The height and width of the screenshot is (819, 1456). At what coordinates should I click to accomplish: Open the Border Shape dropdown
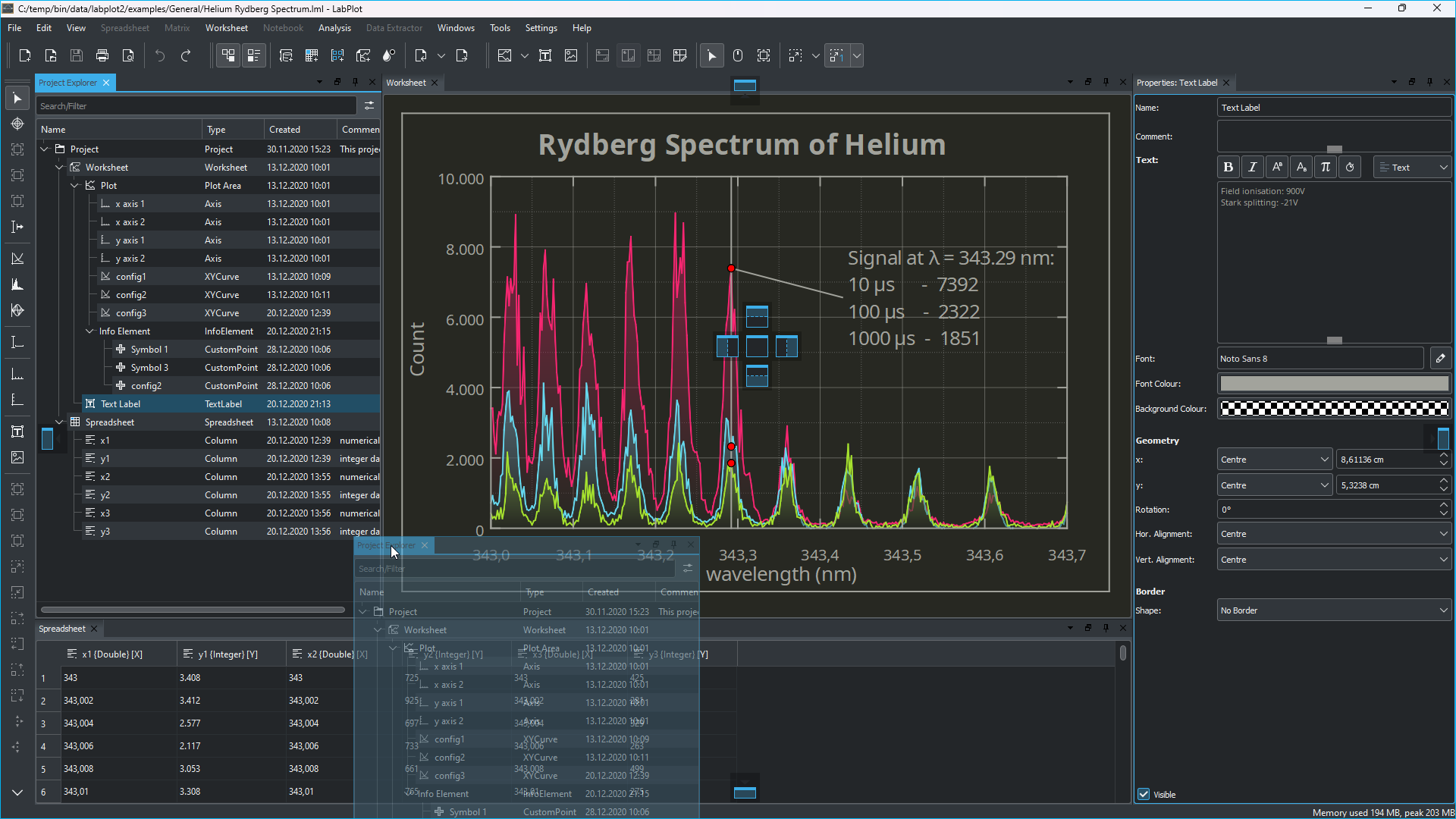coord(1334,610)
